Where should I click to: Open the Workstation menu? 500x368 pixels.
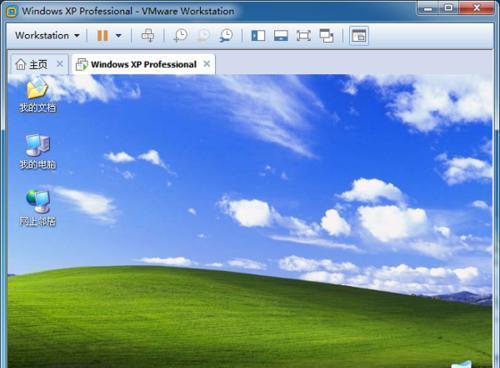pos(47,35)
